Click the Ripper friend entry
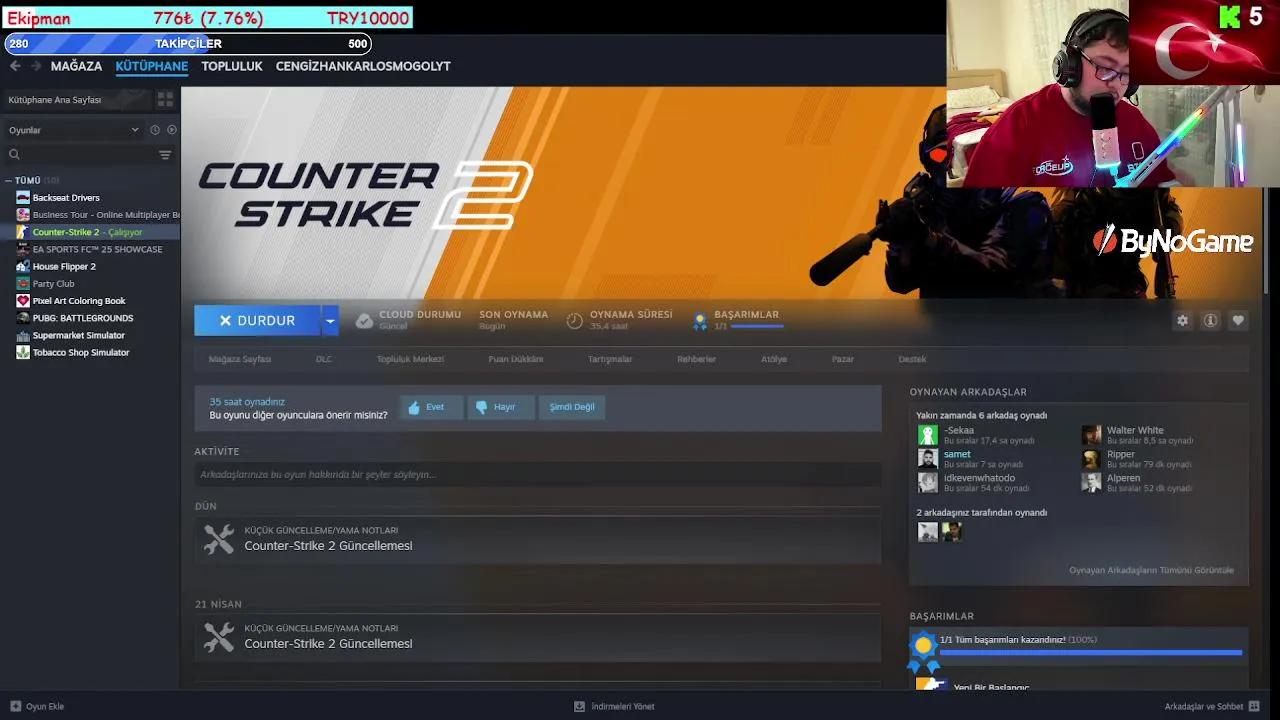This screenshot has height=720, width=1280. coord(1138,459)
